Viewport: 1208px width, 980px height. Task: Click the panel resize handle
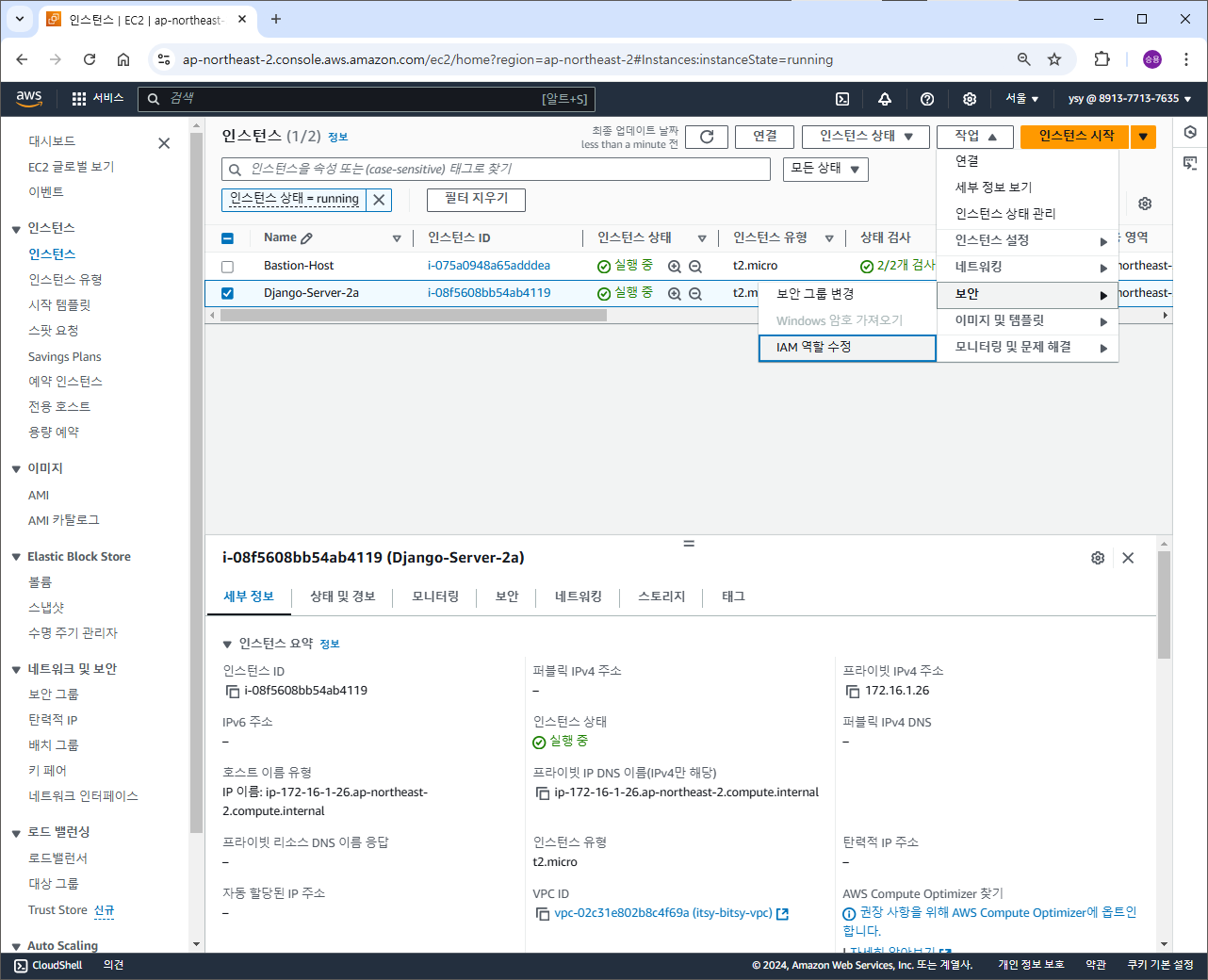click(x=689, y=544)
